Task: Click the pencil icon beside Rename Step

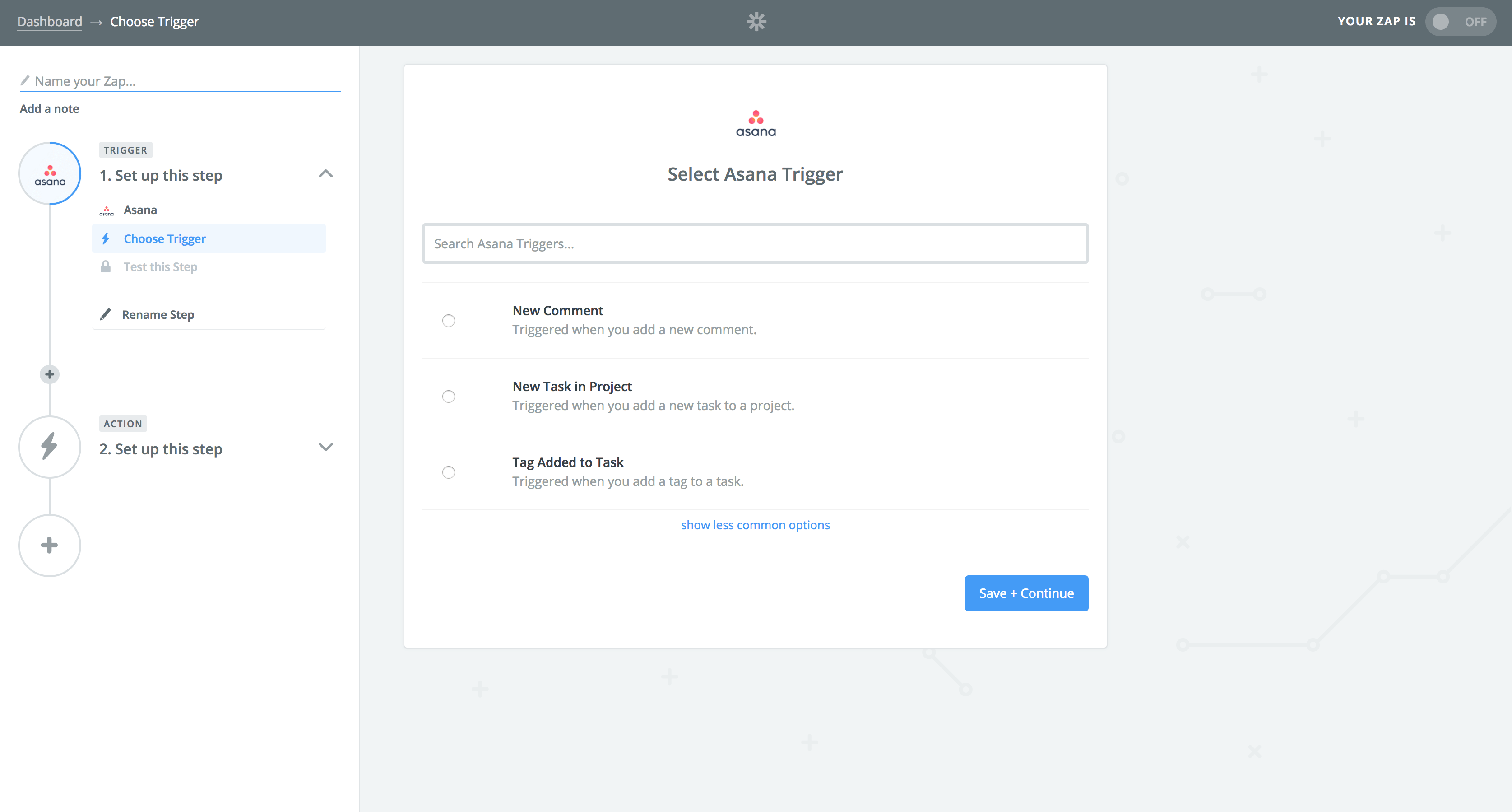Action: tap(106, 314)
